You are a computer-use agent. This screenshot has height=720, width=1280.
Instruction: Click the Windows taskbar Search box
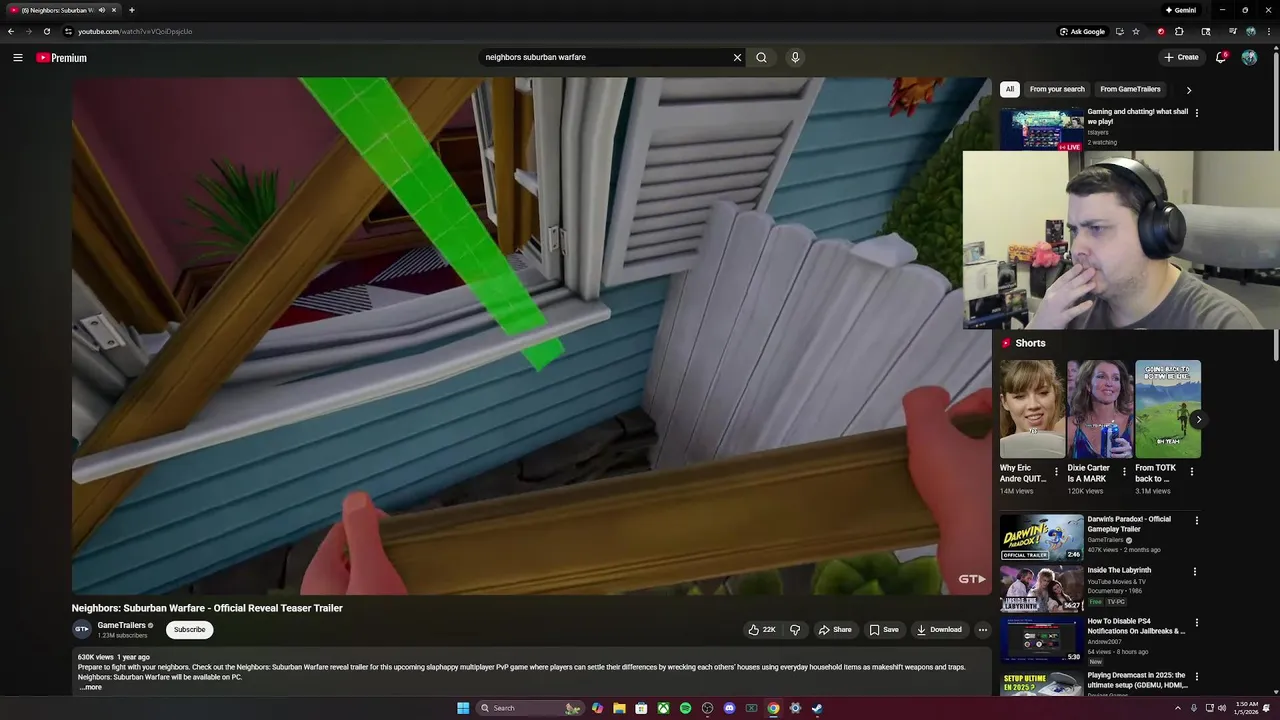coord(528,708)
